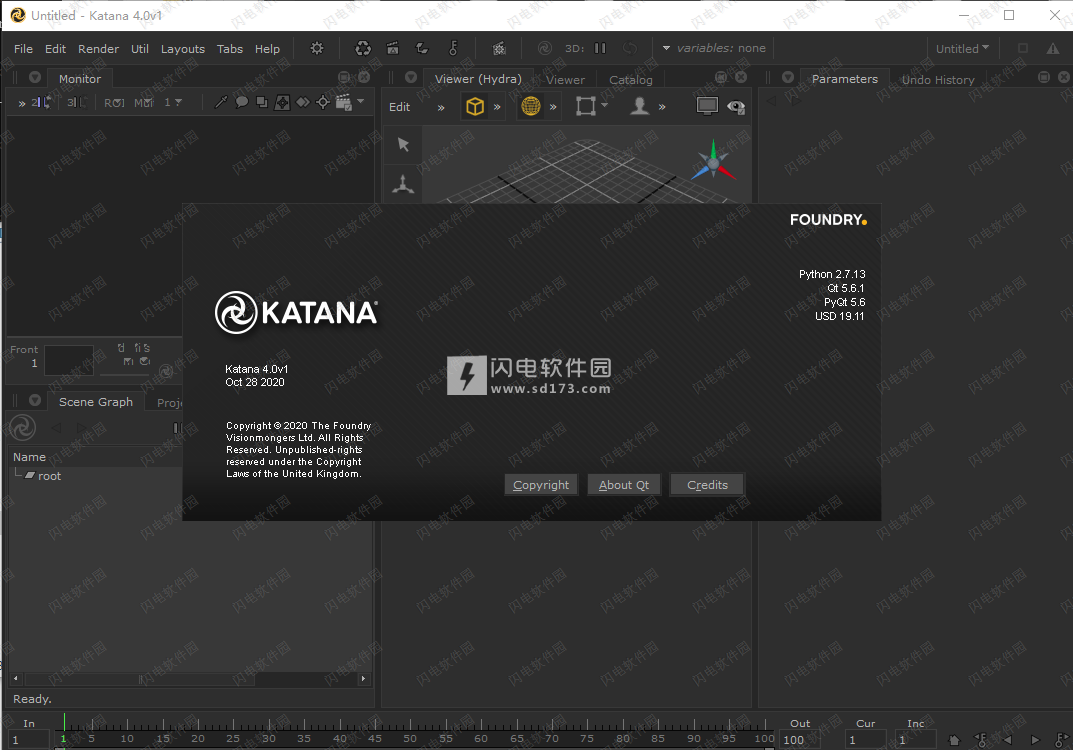
Task: Switch to the Undo History tab
Action: (938, 79)
